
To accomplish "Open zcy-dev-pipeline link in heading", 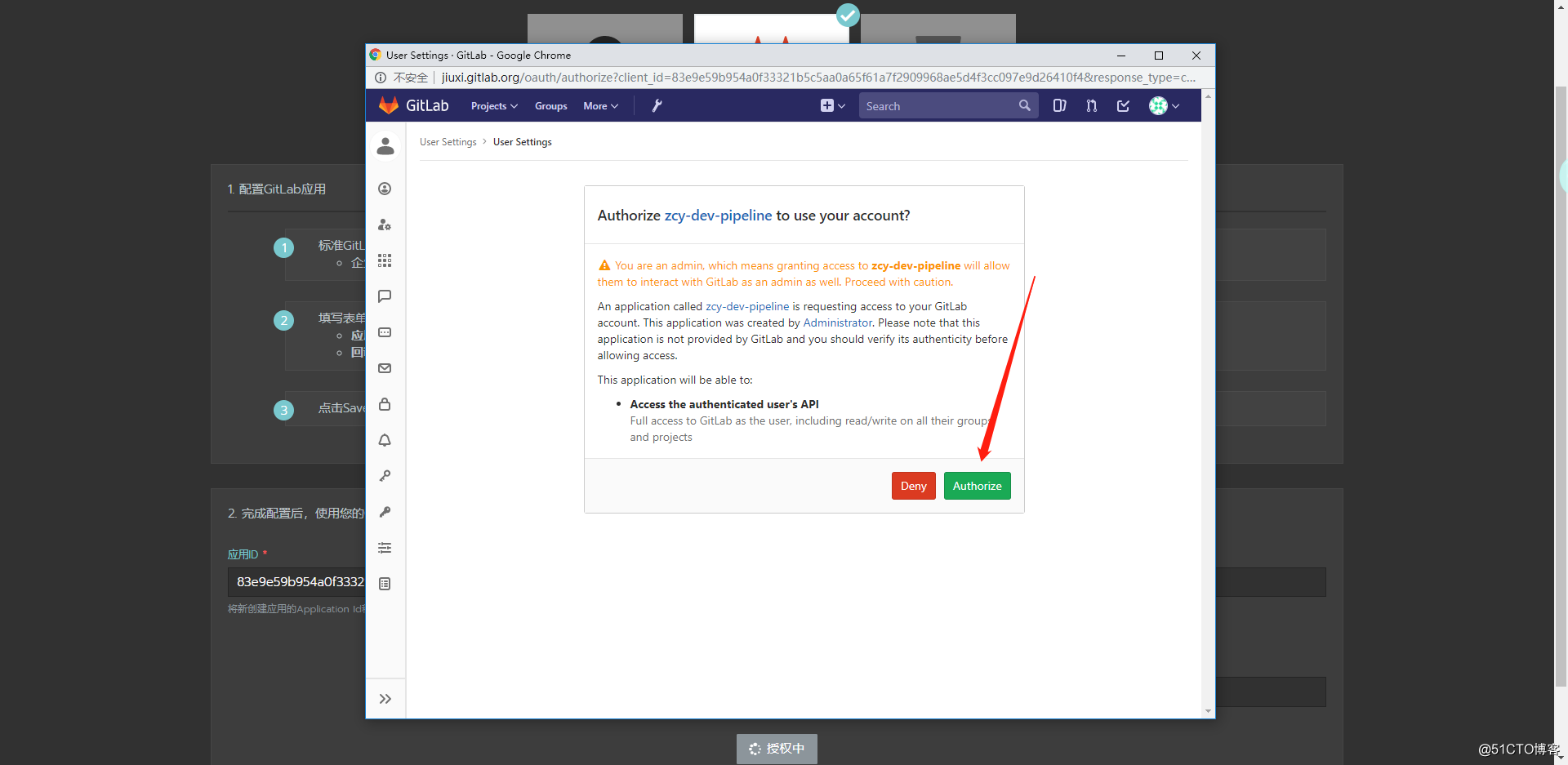I will [718, 216].
